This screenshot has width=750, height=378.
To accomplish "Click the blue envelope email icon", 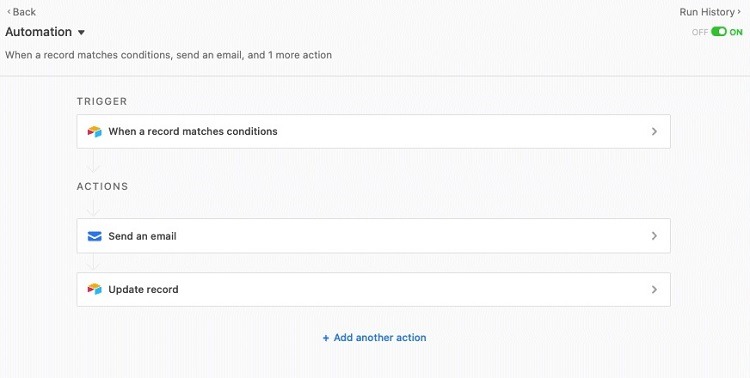I will click(x=94, y=236).
